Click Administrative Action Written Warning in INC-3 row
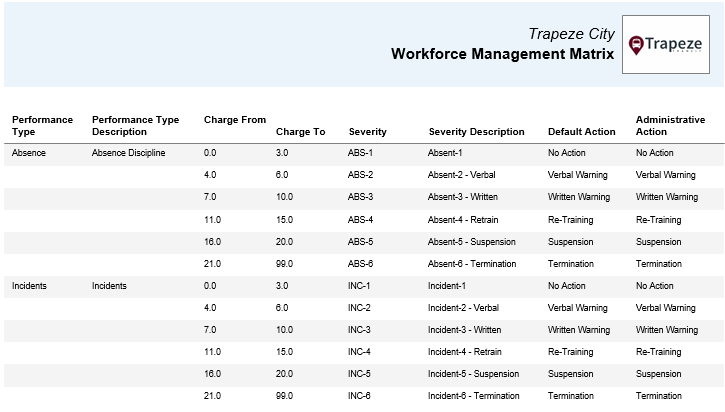The image size is (725, 412). (667, 330)
